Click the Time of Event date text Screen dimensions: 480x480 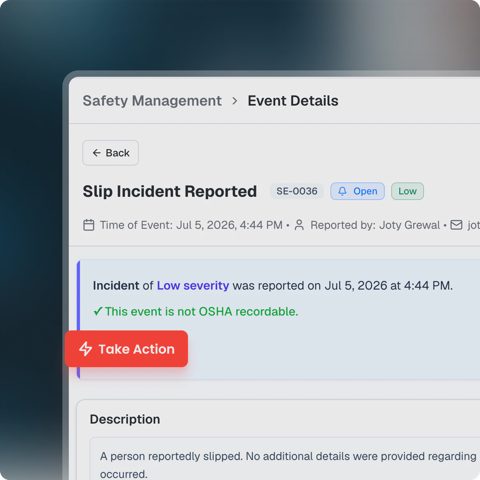[x=191, y=225]
